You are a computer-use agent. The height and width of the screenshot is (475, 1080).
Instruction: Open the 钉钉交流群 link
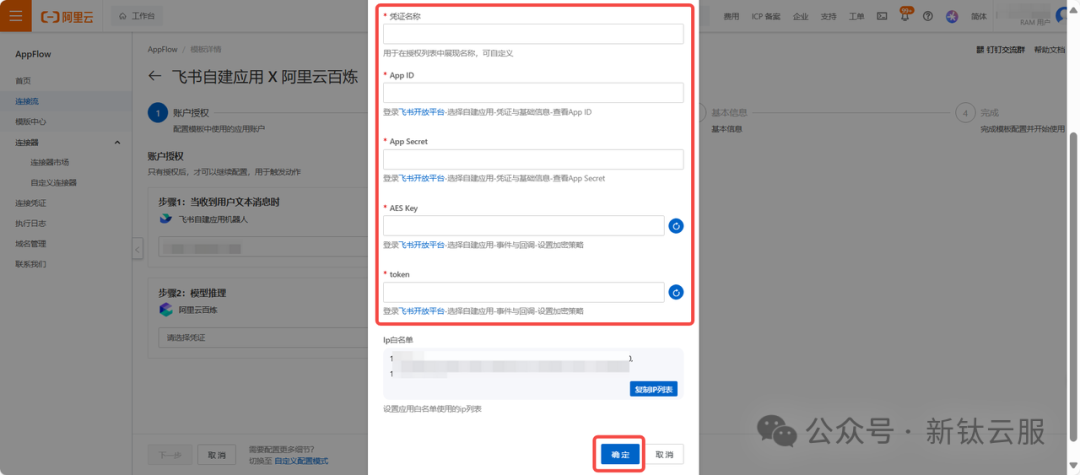pyautogui.click(x=1000, y=50)
